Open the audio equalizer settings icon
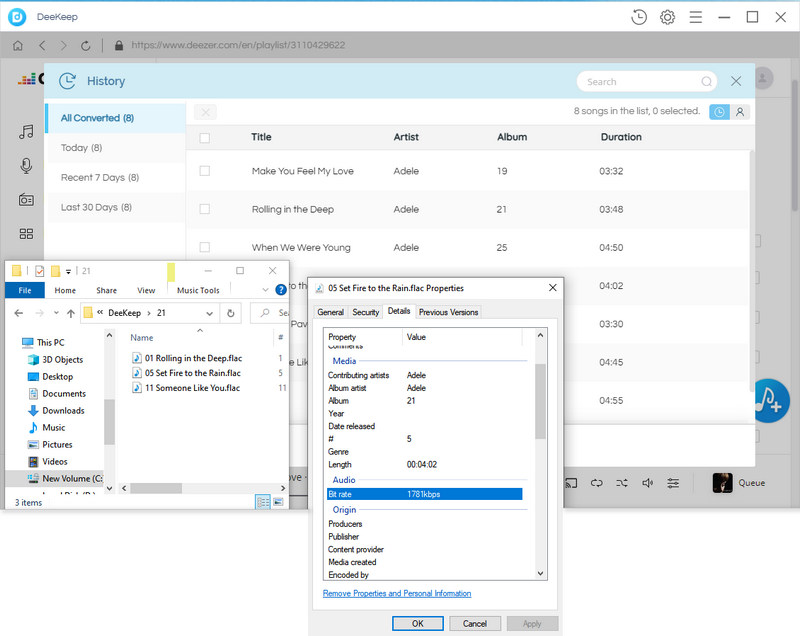Image resolution: width=800 pixels, height=636 pixels. pos(673,482)
